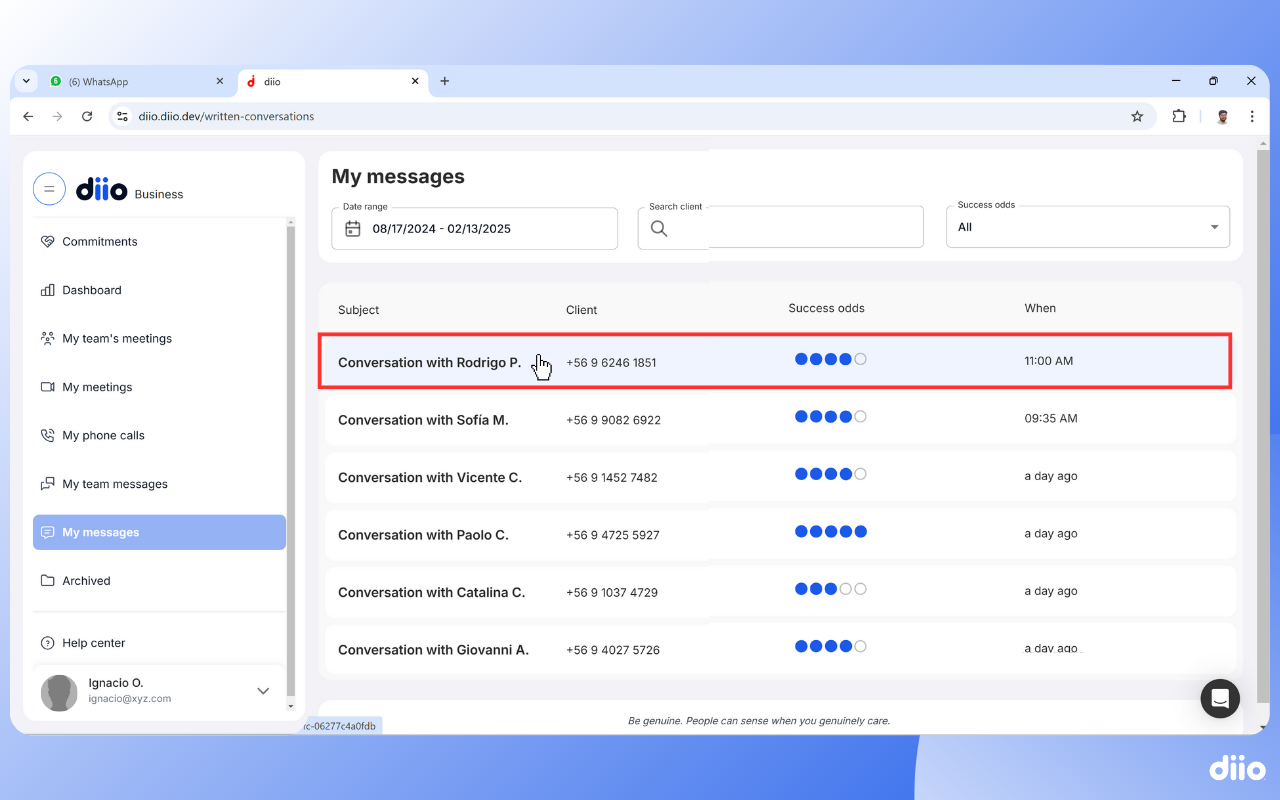The image size is (1280, 800).
Task: Click the 09:35 AM time cell
Action: tap(1051, 419)
